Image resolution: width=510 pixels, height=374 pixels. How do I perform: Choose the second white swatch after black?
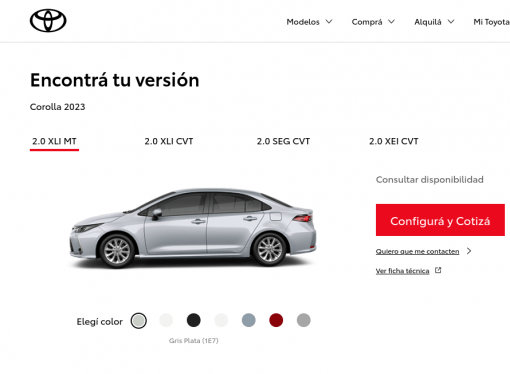pos(221,320)
